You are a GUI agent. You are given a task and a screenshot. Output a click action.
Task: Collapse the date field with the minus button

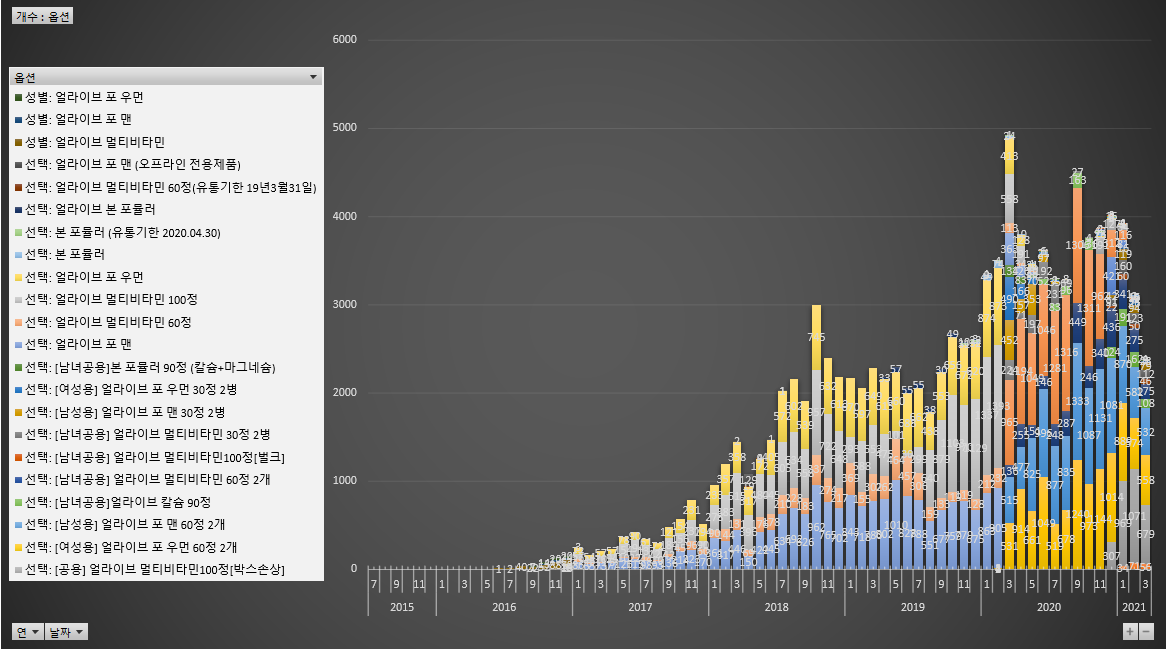click(1146, 631)
